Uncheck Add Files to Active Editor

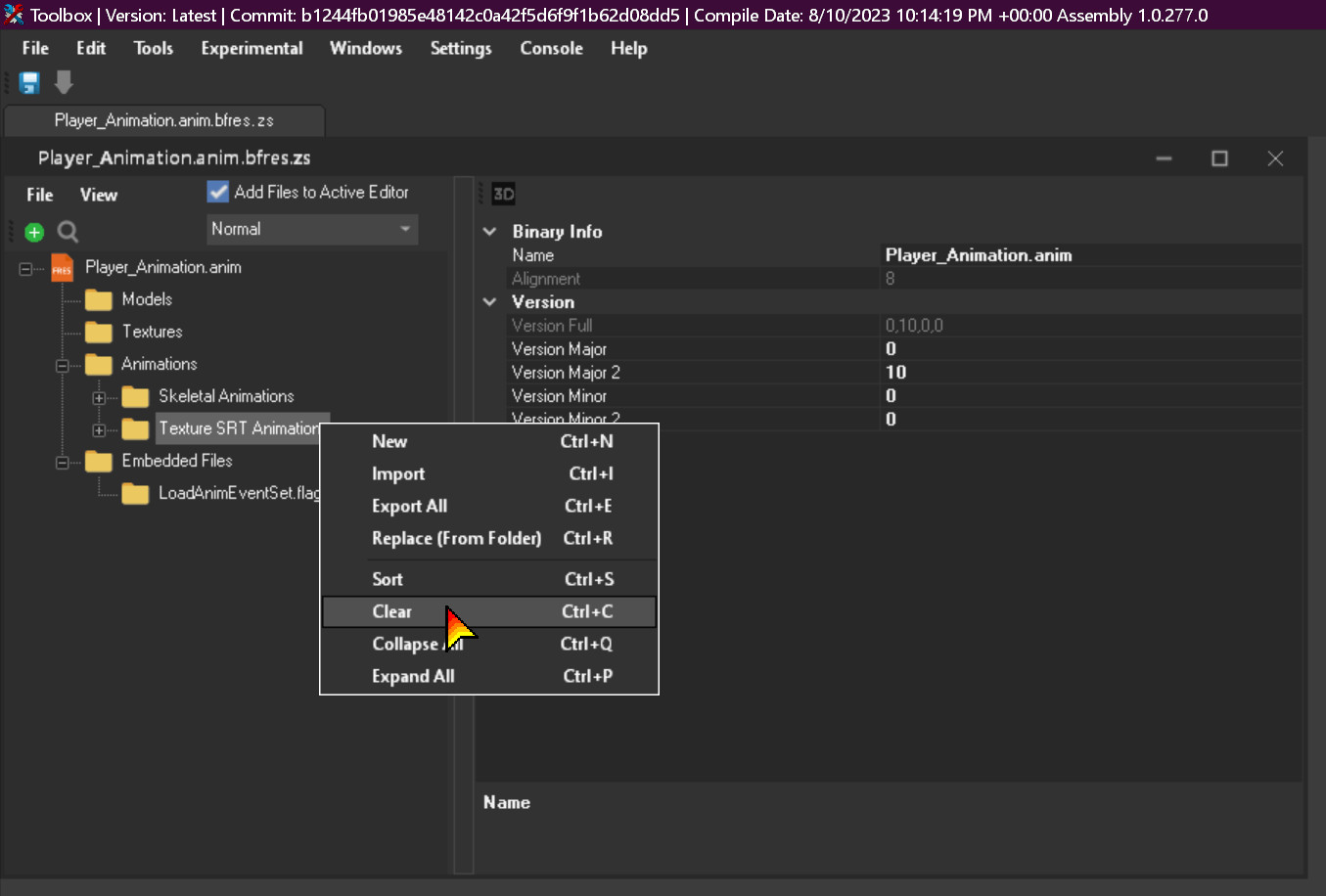pyautogui.click(x=217, y=191)
